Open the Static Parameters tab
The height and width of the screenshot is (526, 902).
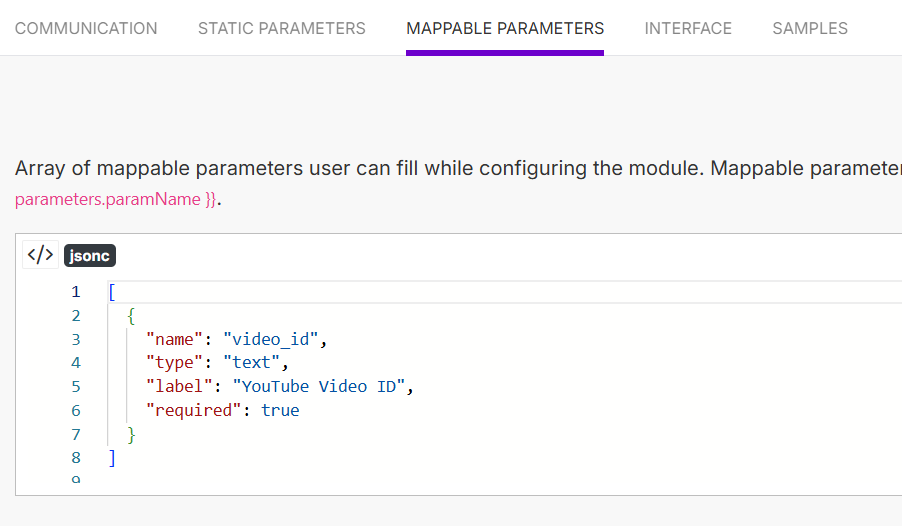click(282, 28)
